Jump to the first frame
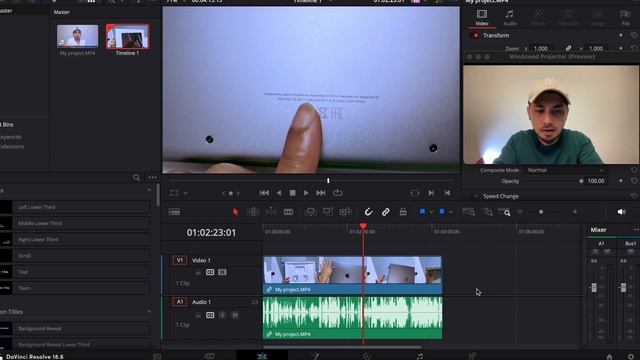Screen dimensions: 640x360 click(x=264, y=193)
